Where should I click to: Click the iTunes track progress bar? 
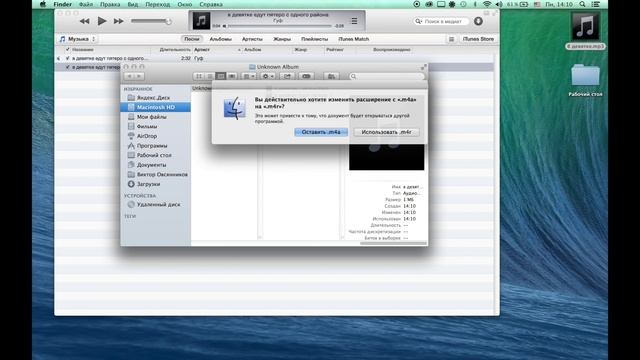(280, 26)
